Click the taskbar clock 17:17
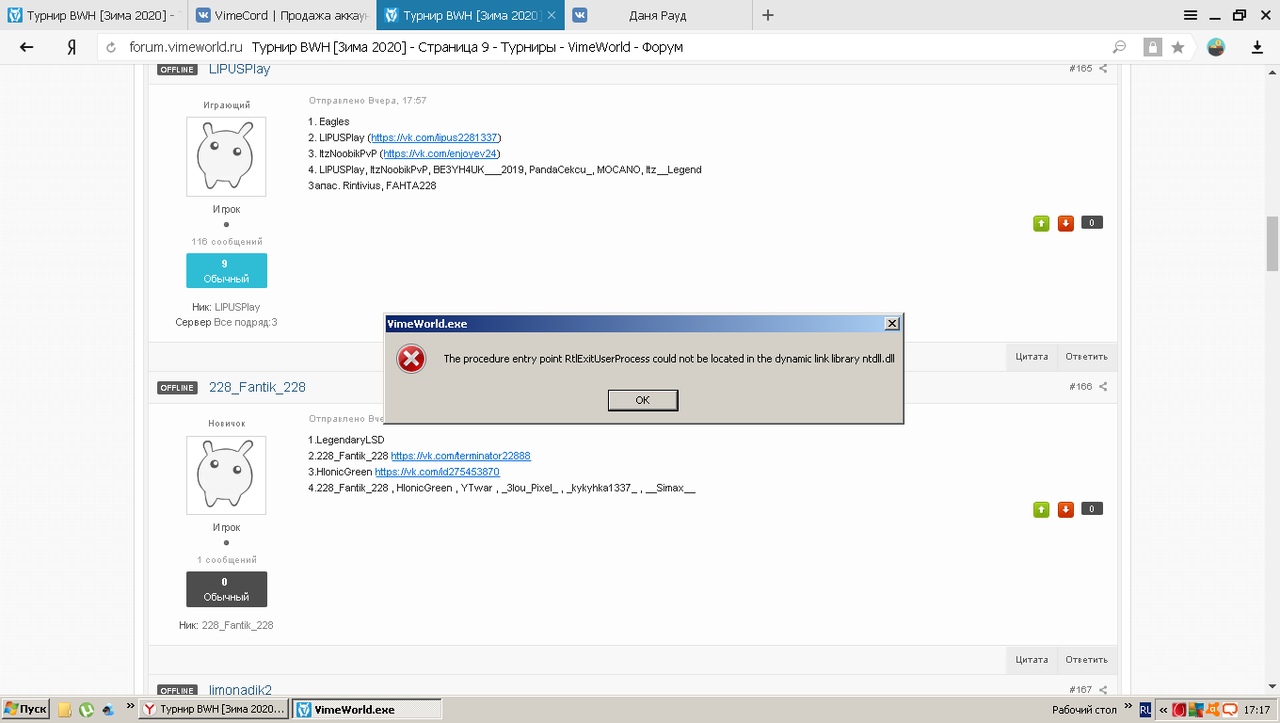 click(1257, 710)
